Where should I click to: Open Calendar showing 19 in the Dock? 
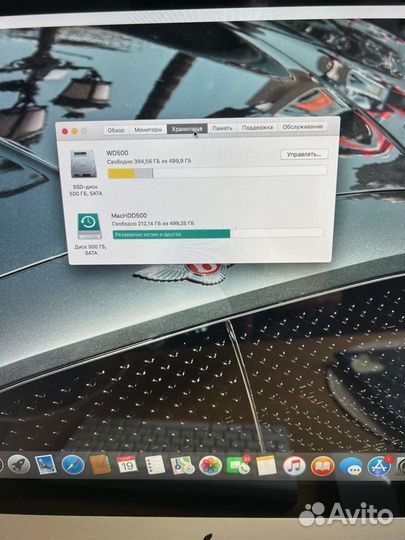click(x=127, y=465)
